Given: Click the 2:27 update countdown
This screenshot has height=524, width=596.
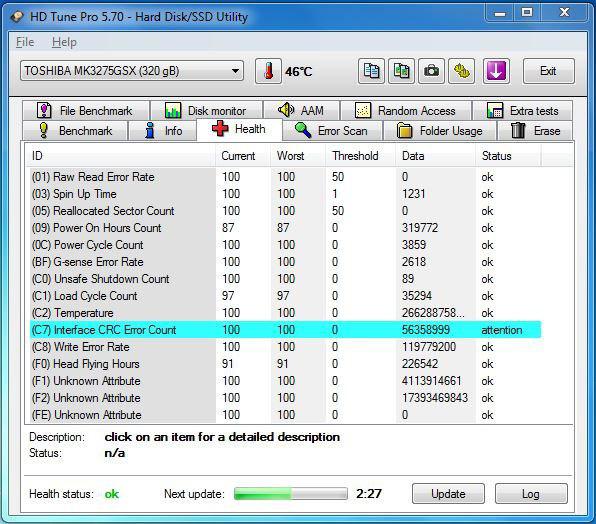Looking at the screenshot, I should [x=369, y=494].
